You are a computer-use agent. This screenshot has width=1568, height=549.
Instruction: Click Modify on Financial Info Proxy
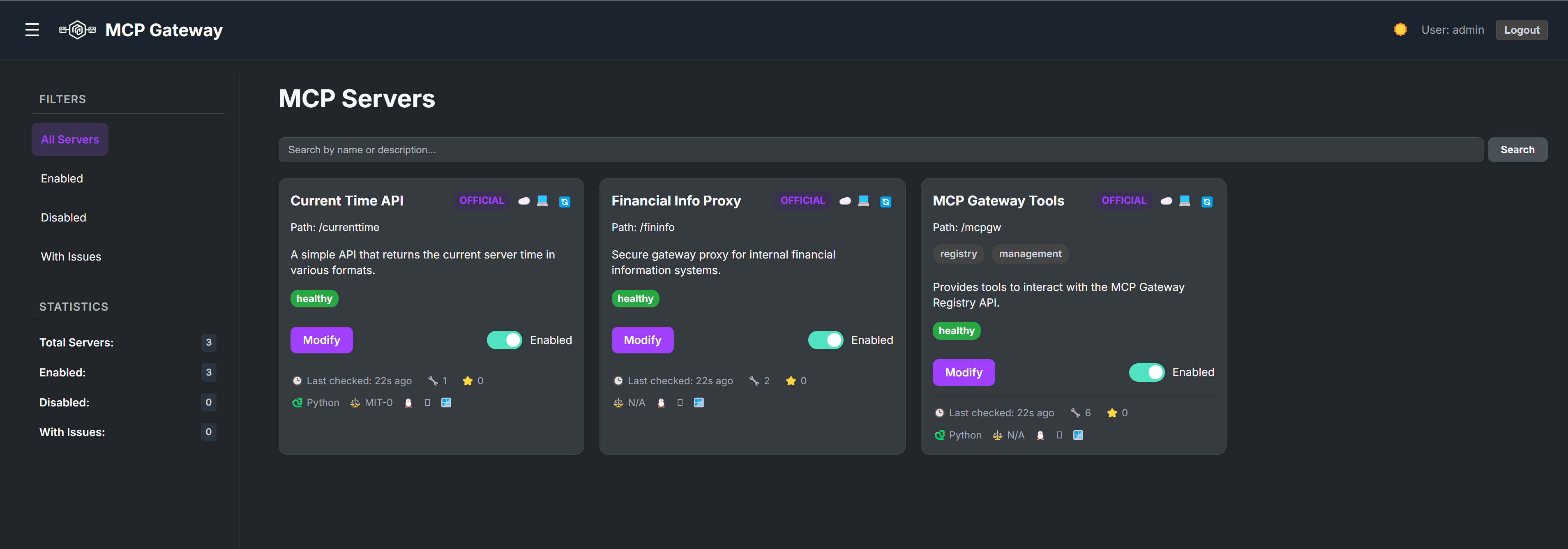click(642, 340)
